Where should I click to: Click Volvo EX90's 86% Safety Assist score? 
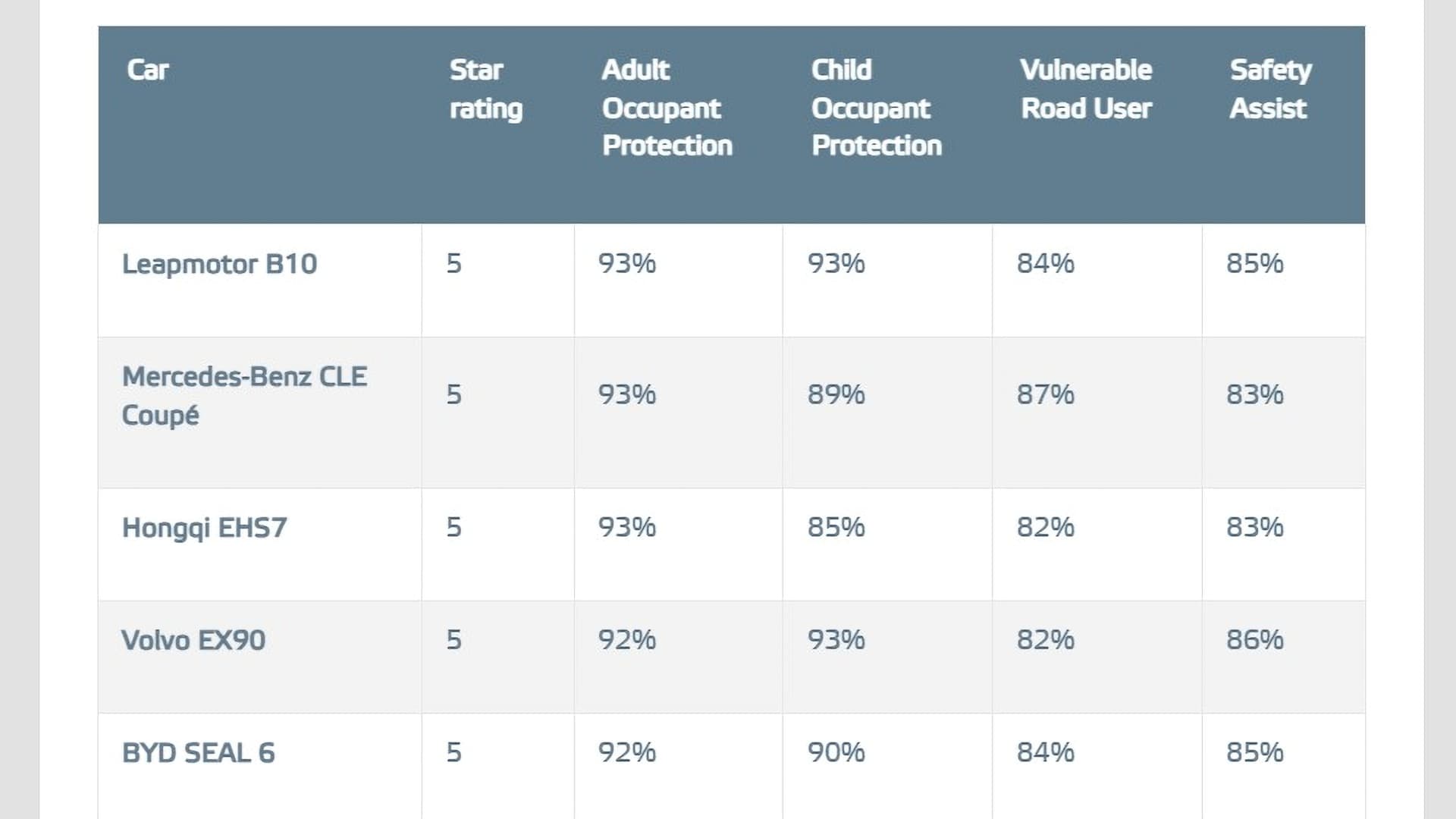click(1254, 640)
